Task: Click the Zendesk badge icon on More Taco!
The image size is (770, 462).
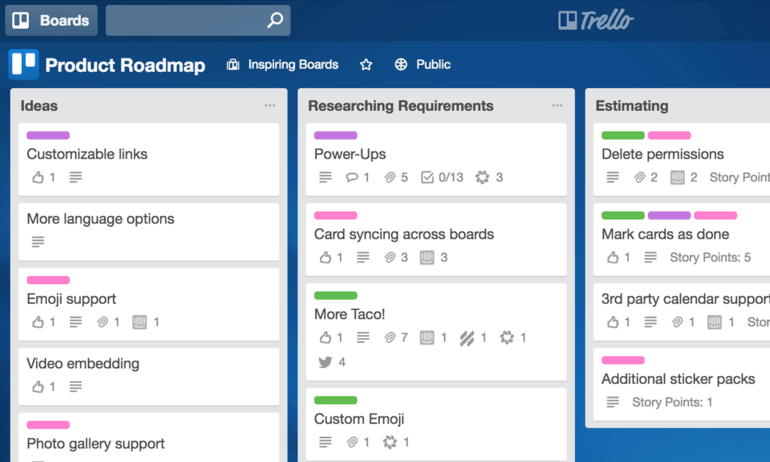Action: (467, 337)
